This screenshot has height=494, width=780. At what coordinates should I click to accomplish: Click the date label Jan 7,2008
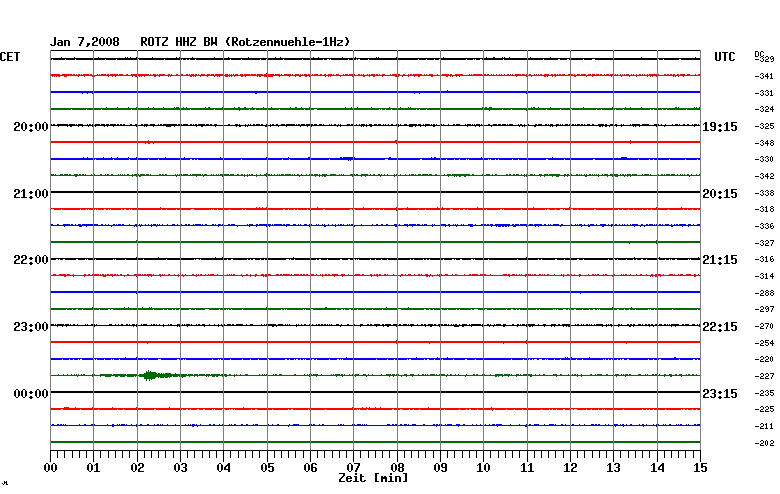(85, 42)
